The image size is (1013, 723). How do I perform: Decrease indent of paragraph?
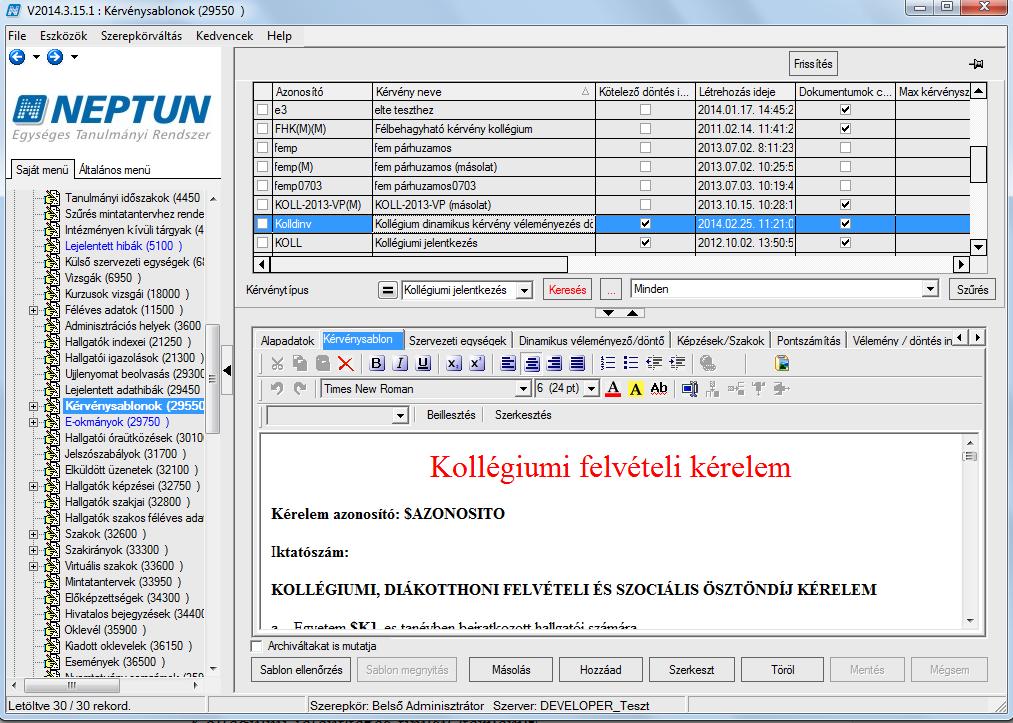[654, 363]
